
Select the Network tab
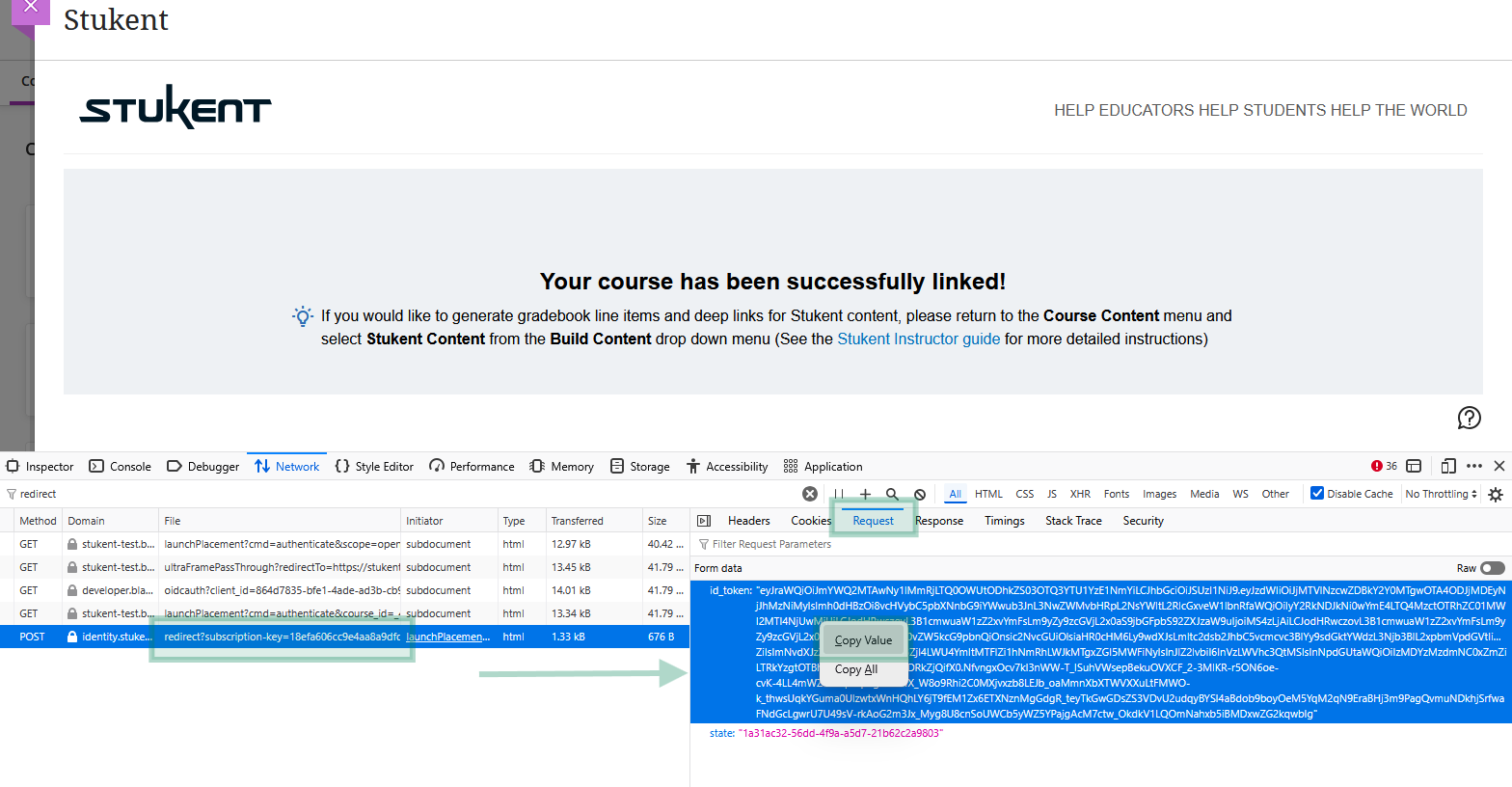tap(287, 467)
